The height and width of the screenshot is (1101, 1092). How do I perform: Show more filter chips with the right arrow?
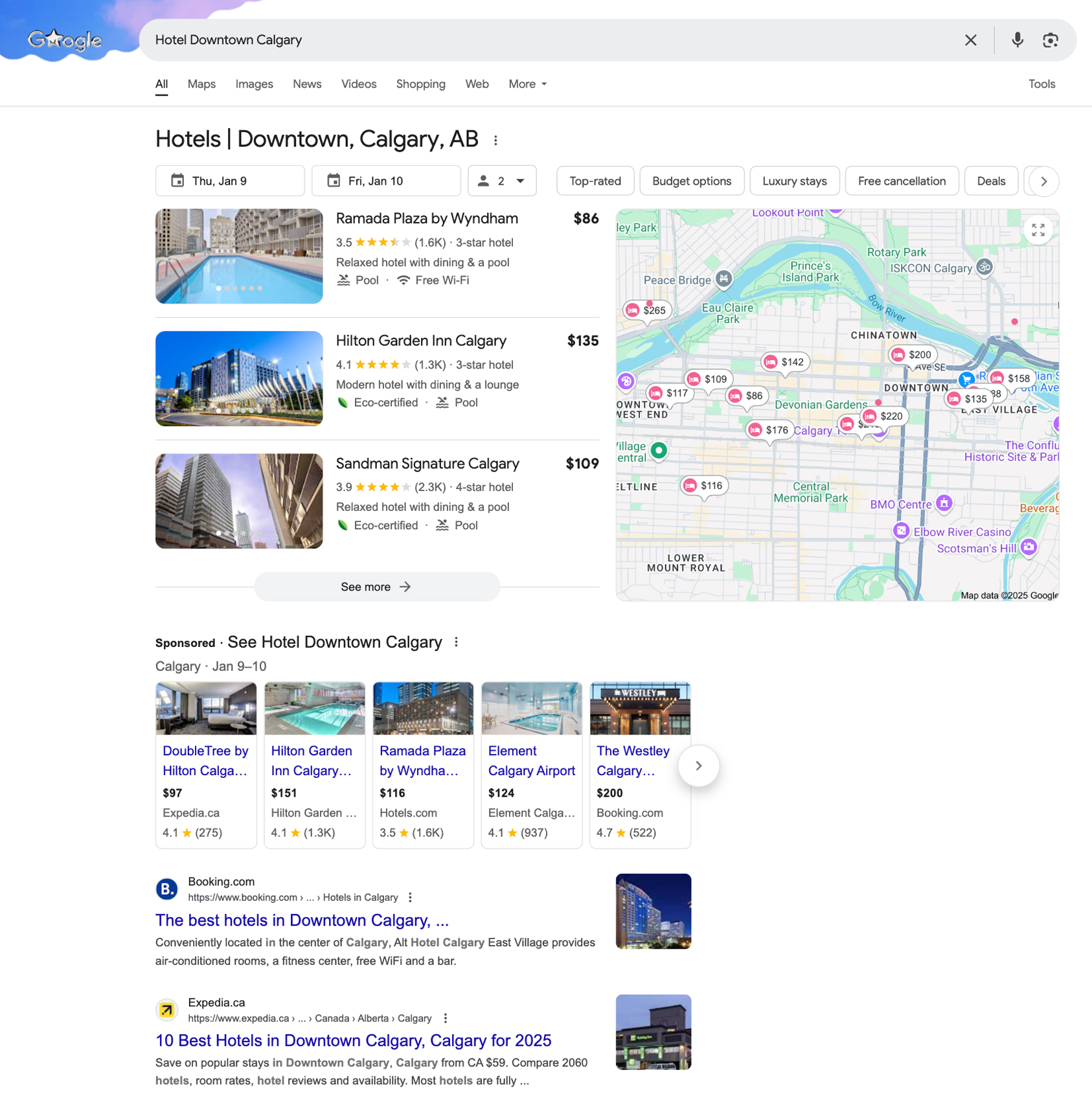click(1043, 181)
